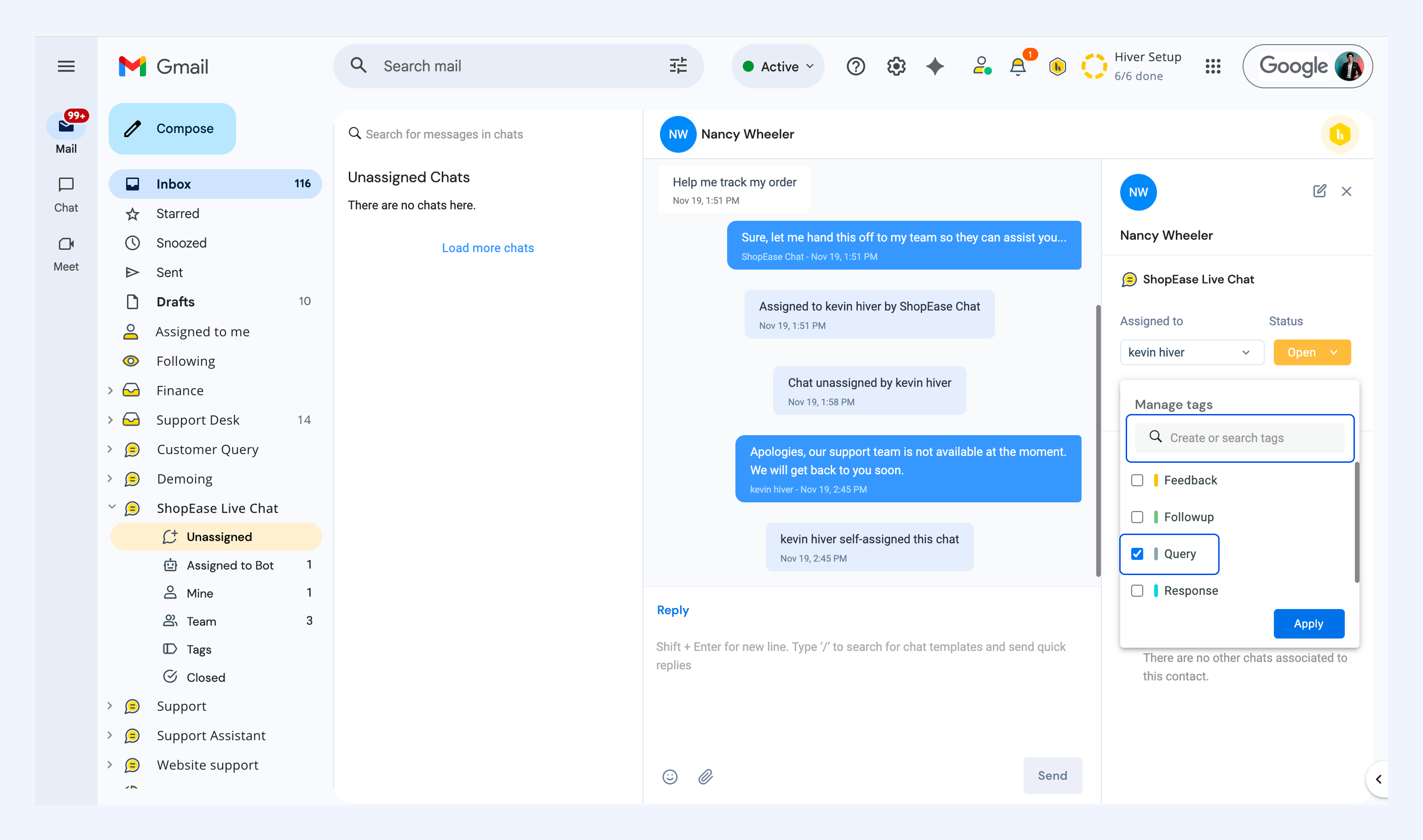The height and width of the screenshot is (840, 1423).
Task: Click the Gmail logo
Action: point(163,66)
